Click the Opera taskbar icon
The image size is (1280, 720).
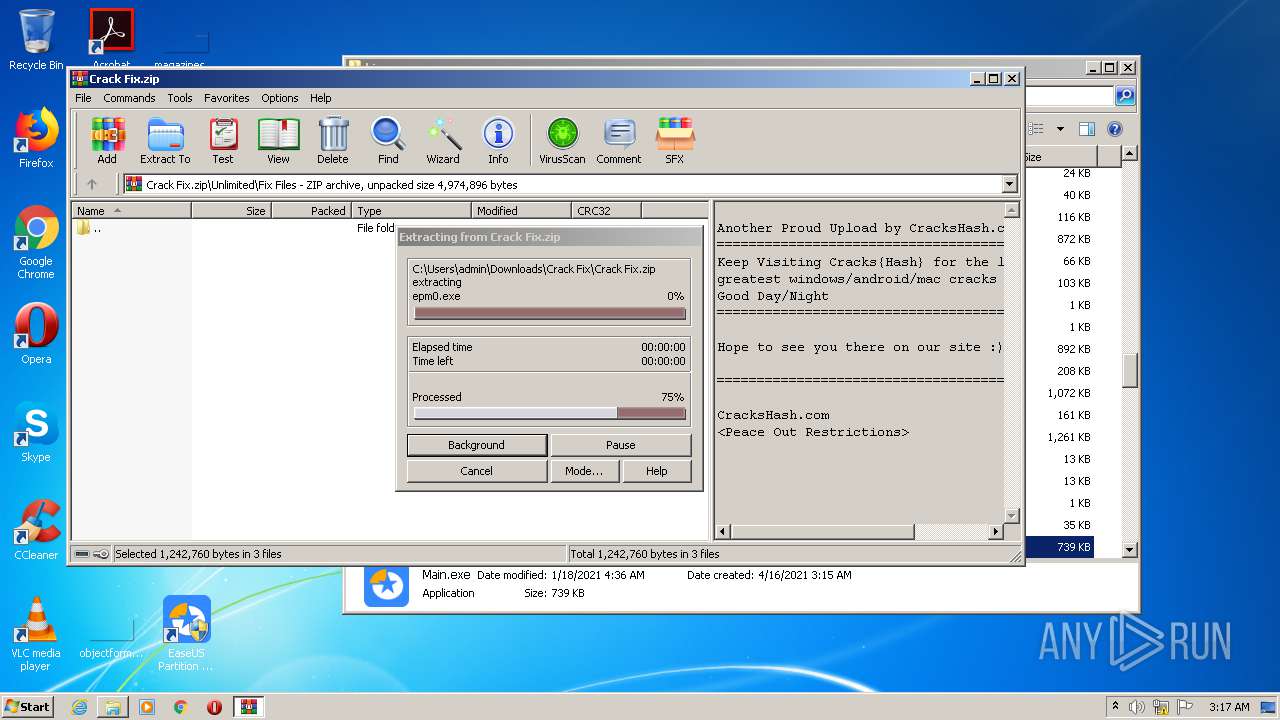pyautogui.click(x=214, y=707)
